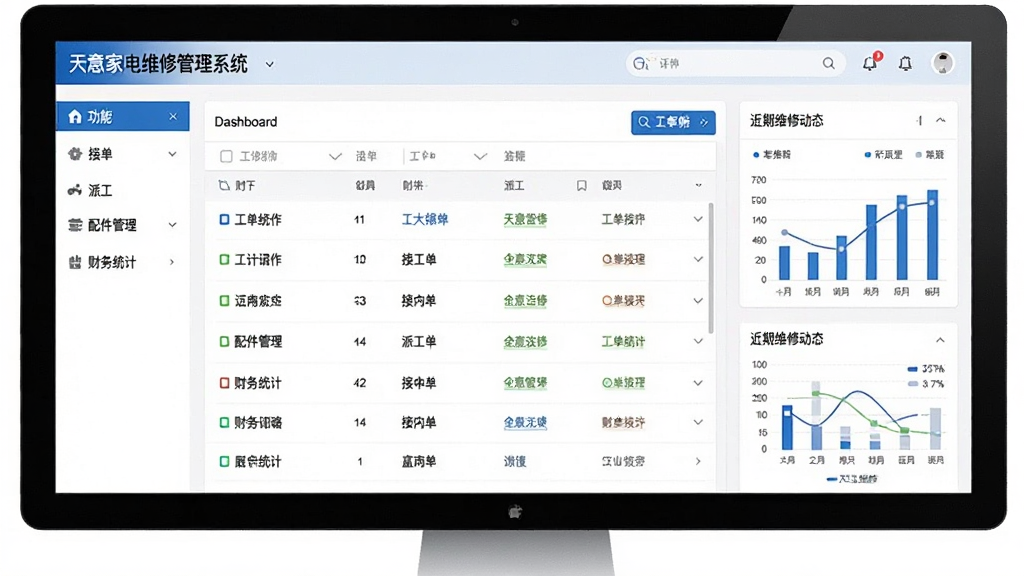Click the bookmark icon in the table header
1024x576 pixels.
point(581,186)
